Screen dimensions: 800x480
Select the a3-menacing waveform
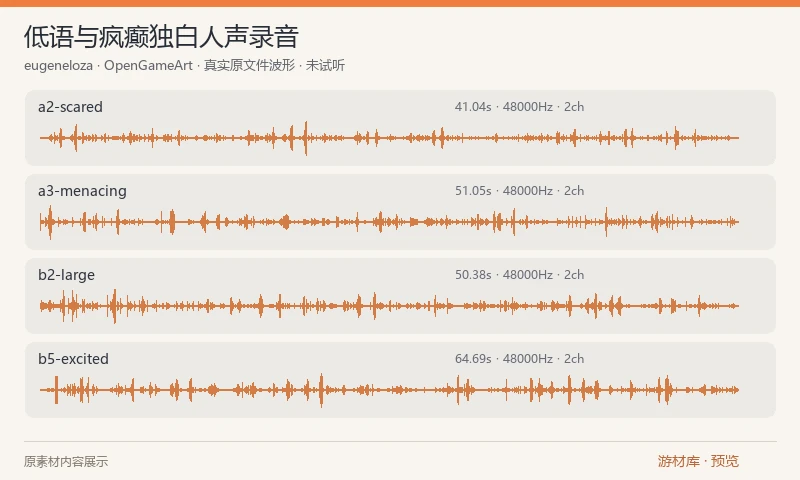(x=389, y=222)
